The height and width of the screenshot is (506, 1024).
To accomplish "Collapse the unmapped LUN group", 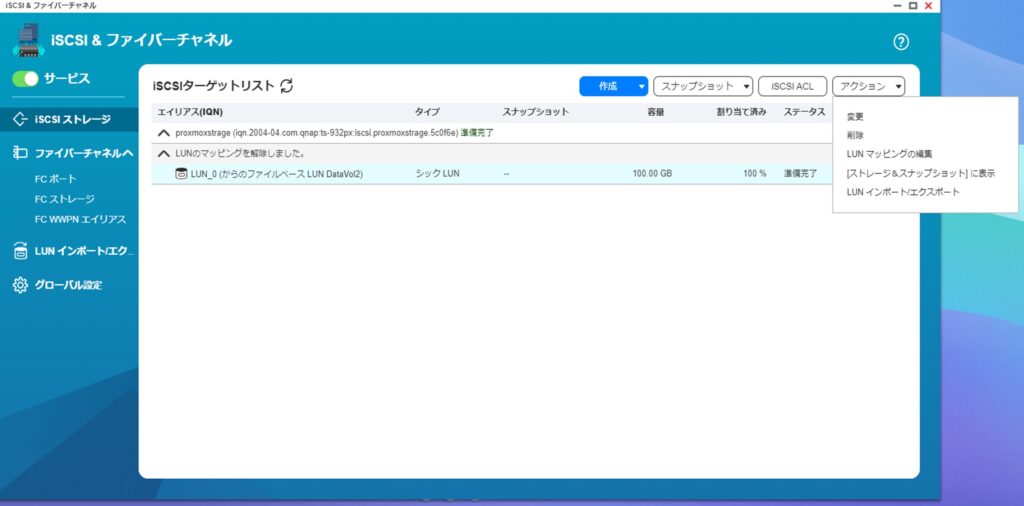I will pos(164,154).
